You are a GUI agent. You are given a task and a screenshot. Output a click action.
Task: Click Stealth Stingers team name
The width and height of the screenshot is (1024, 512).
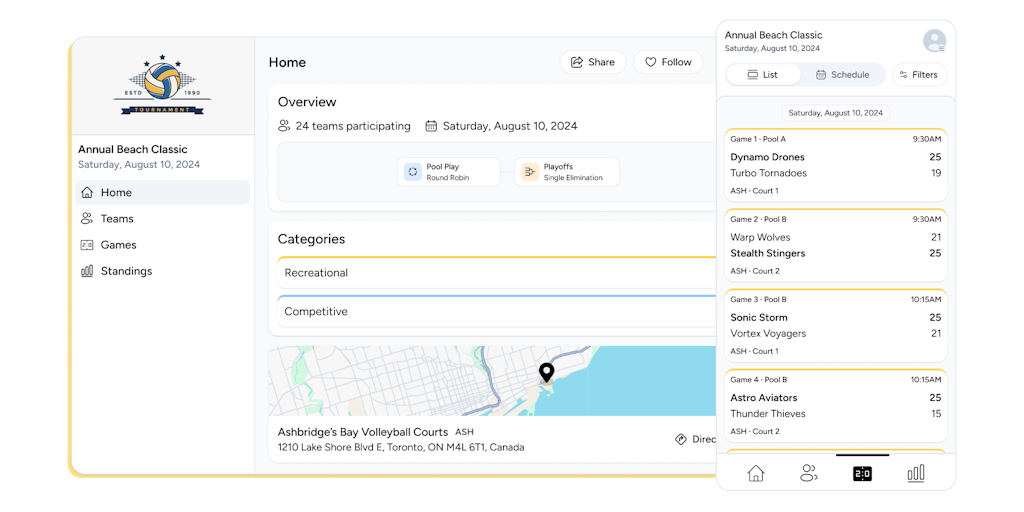tap(768, 253)
